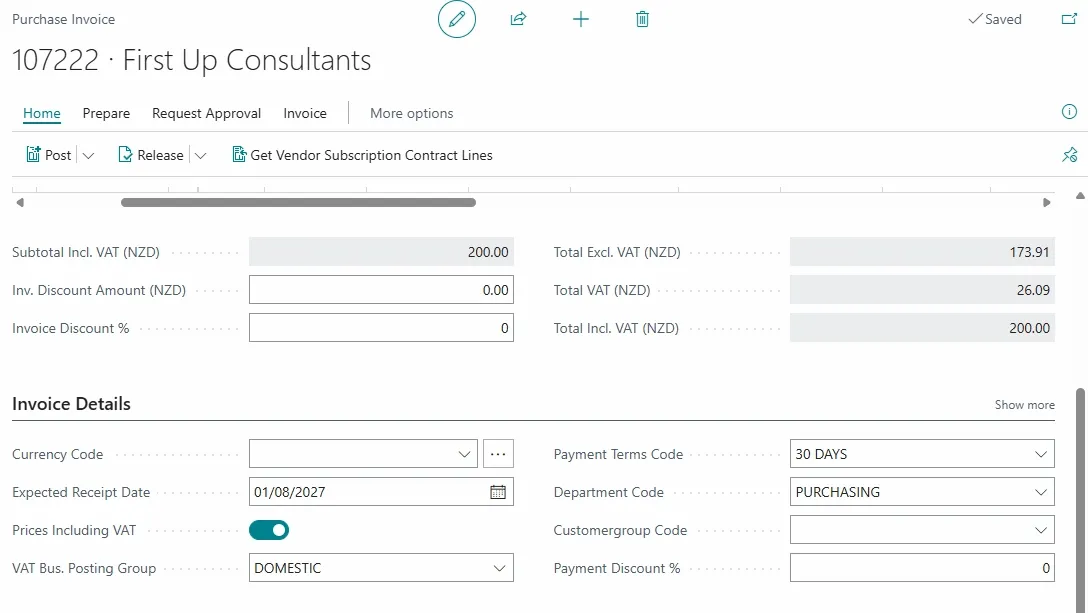This screenshot has width=1088, height=613.
Task: Click the vertical scroll up arrow
Action: tap(1080, 196)
